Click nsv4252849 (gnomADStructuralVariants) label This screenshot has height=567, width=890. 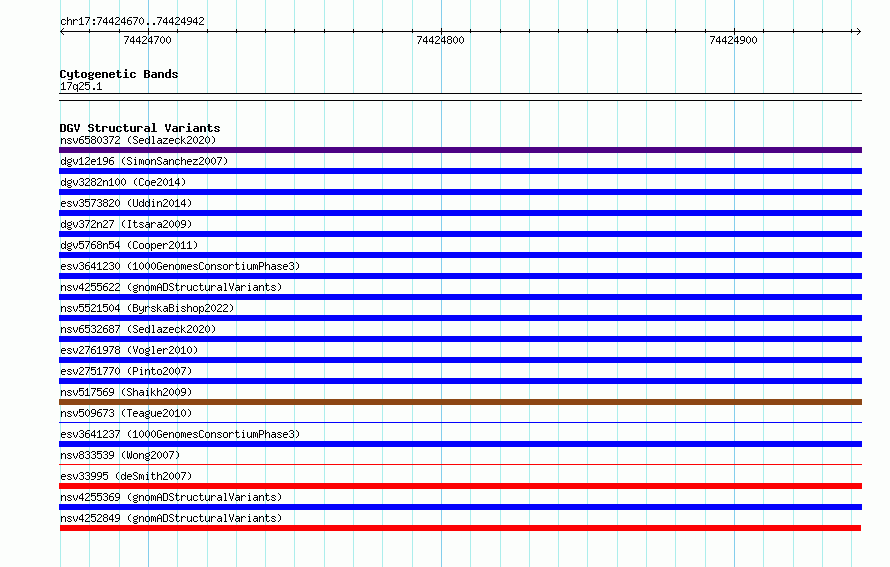(171, 518)
